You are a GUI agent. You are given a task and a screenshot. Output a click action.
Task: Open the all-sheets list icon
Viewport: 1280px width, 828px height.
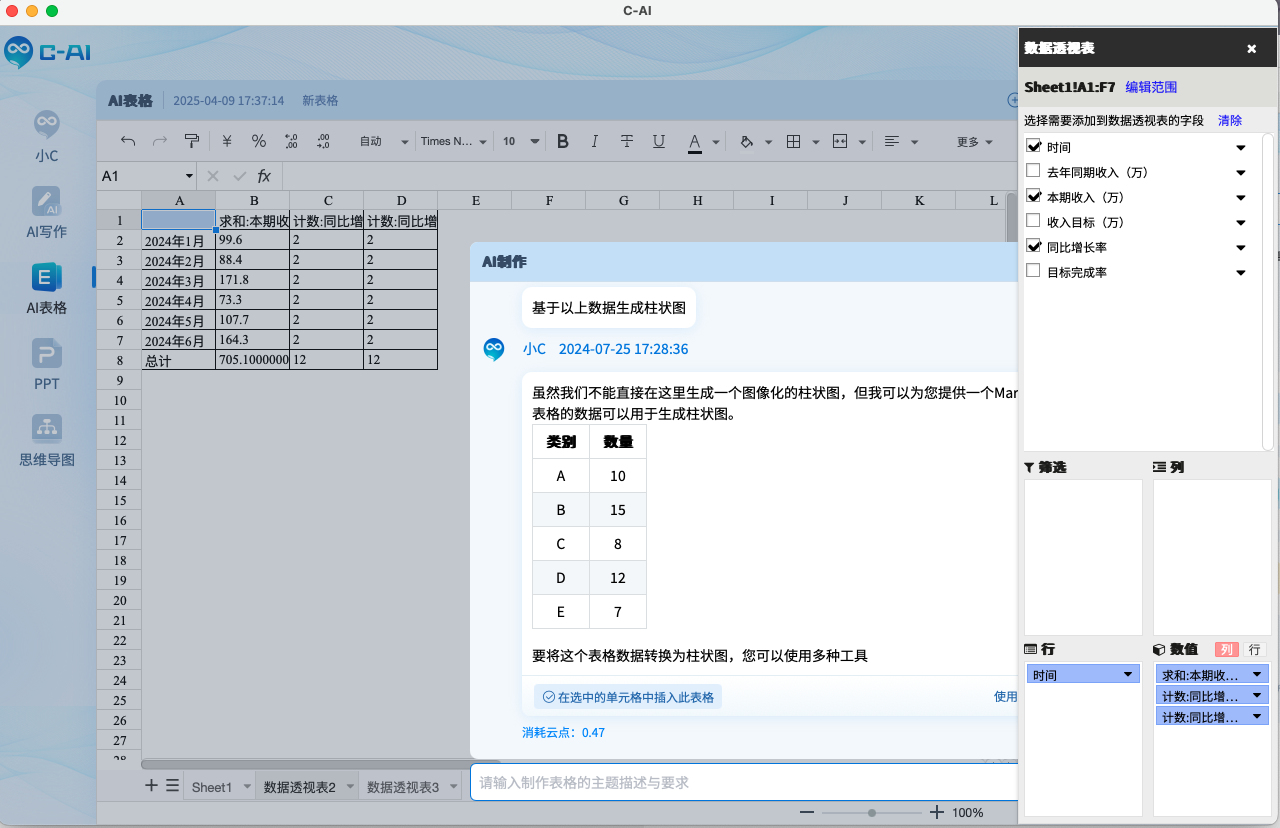(x=172, y=785)
